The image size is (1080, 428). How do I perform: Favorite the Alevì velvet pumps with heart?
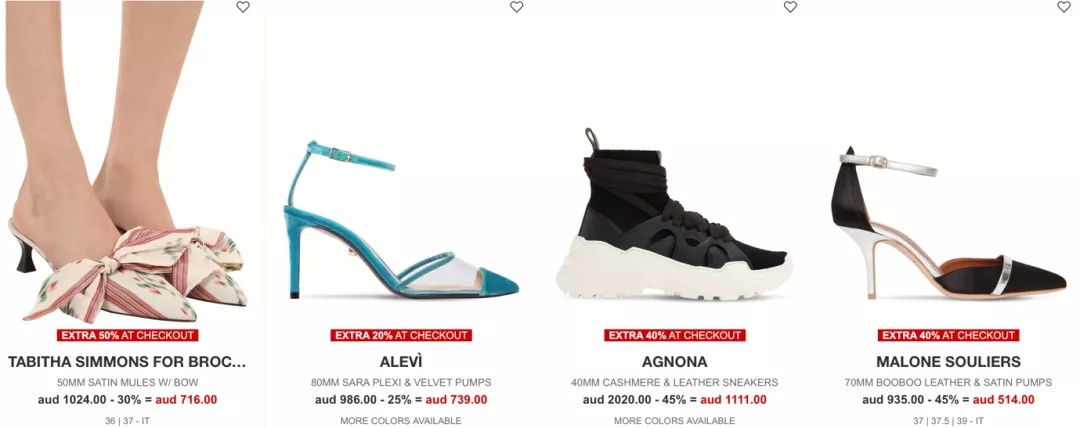517,7
